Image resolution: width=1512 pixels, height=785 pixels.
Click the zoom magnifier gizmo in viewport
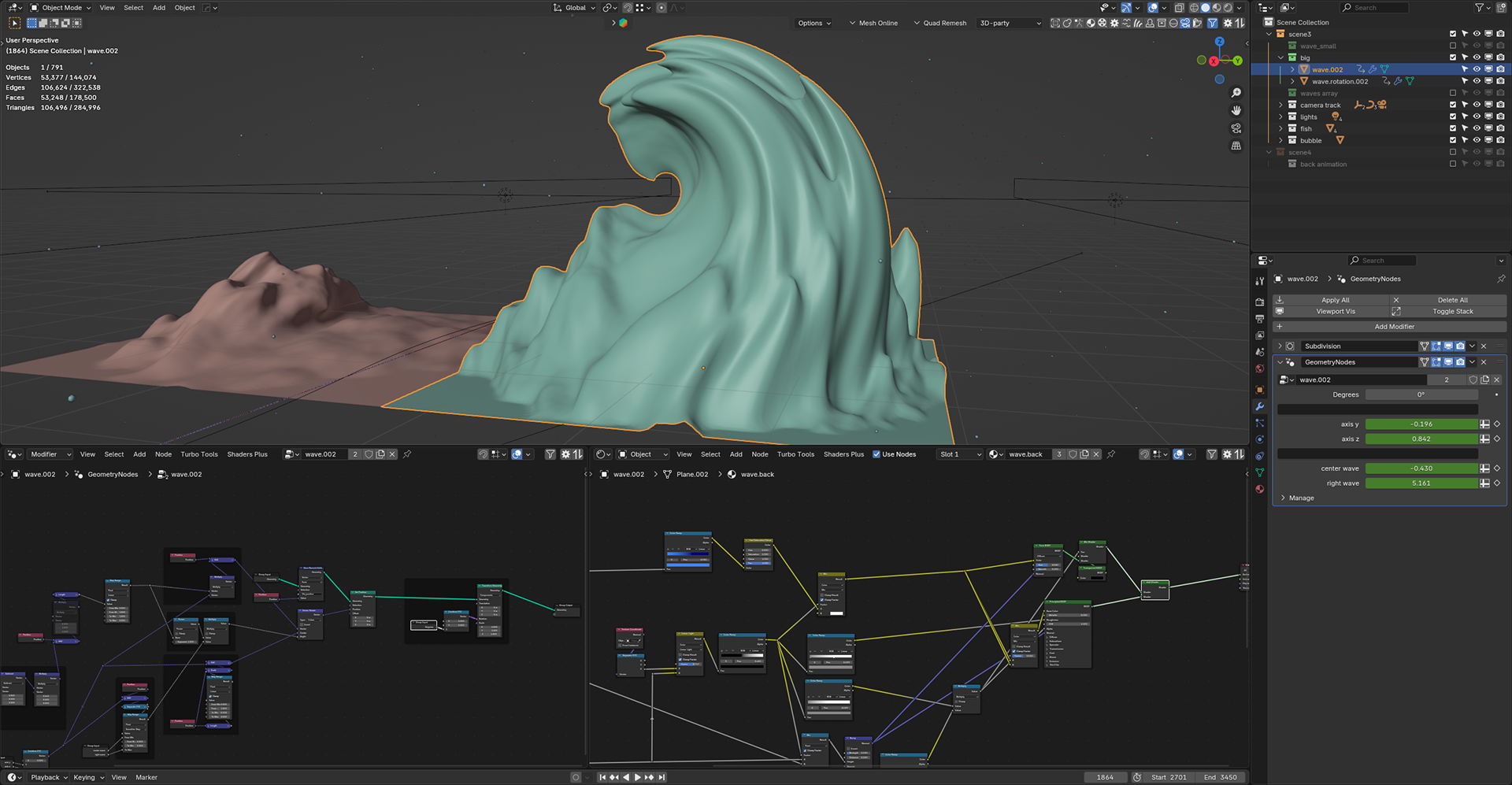click(1236, 93)
